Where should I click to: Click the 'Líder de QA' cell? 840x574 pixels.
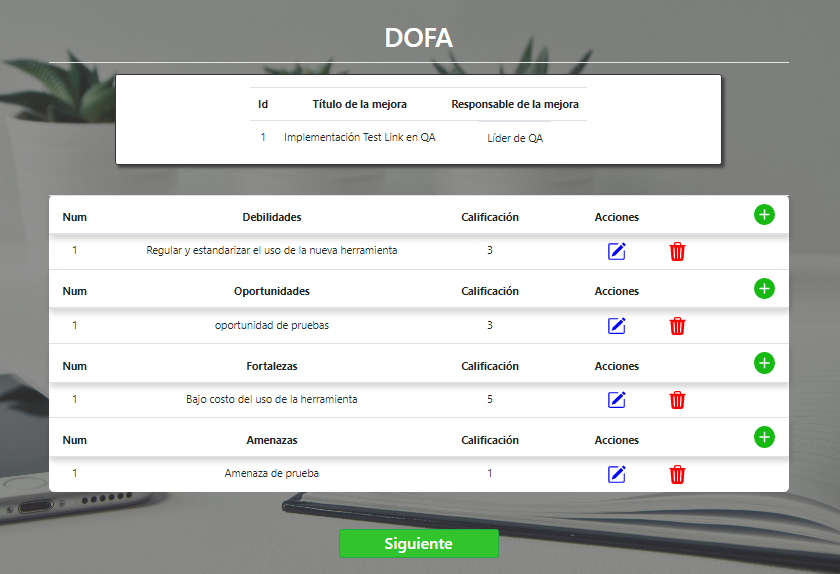[x=514, y=138]
